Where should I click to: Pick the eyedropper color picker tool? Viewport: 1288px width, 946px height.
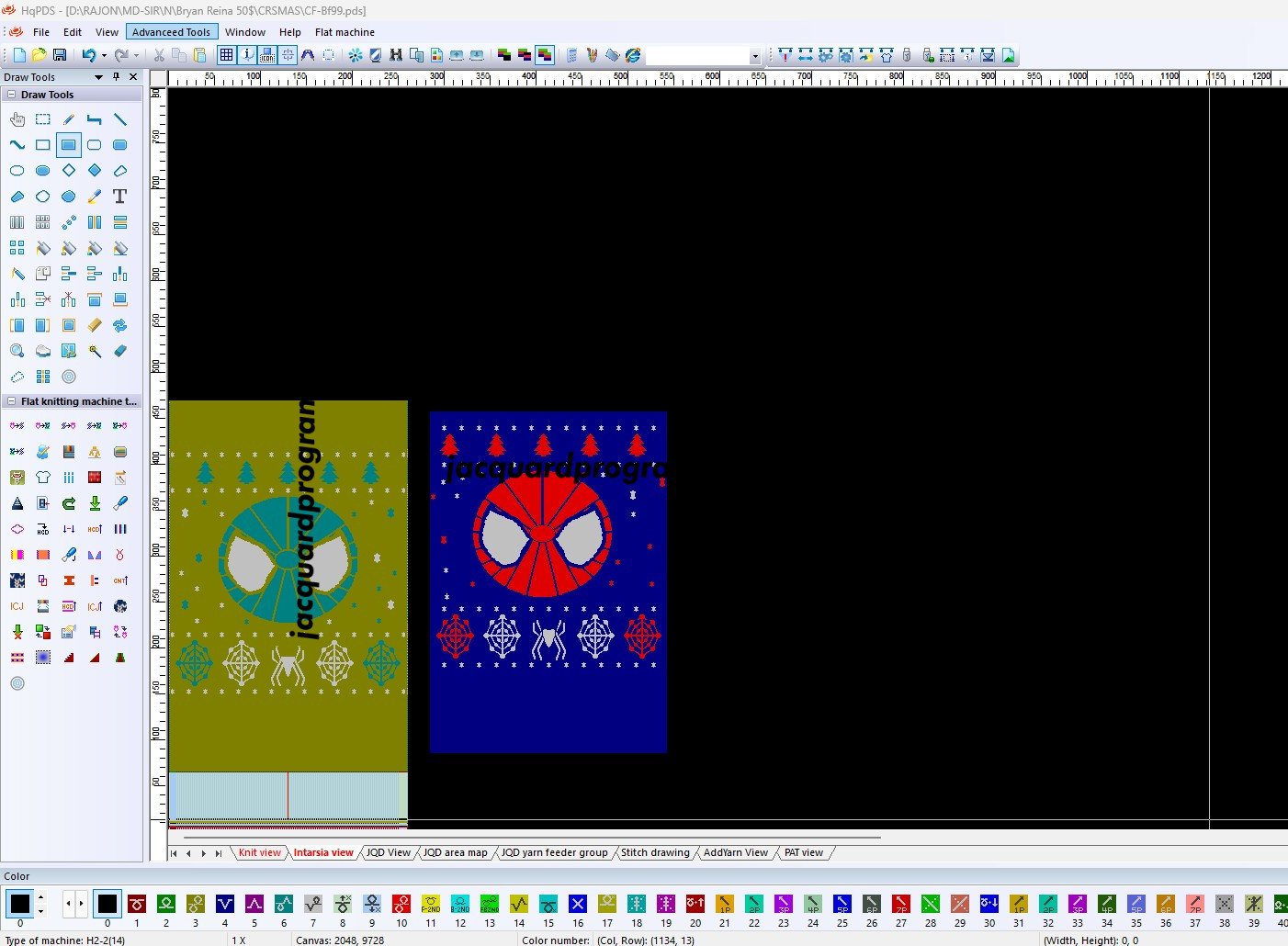coord(94,197)
